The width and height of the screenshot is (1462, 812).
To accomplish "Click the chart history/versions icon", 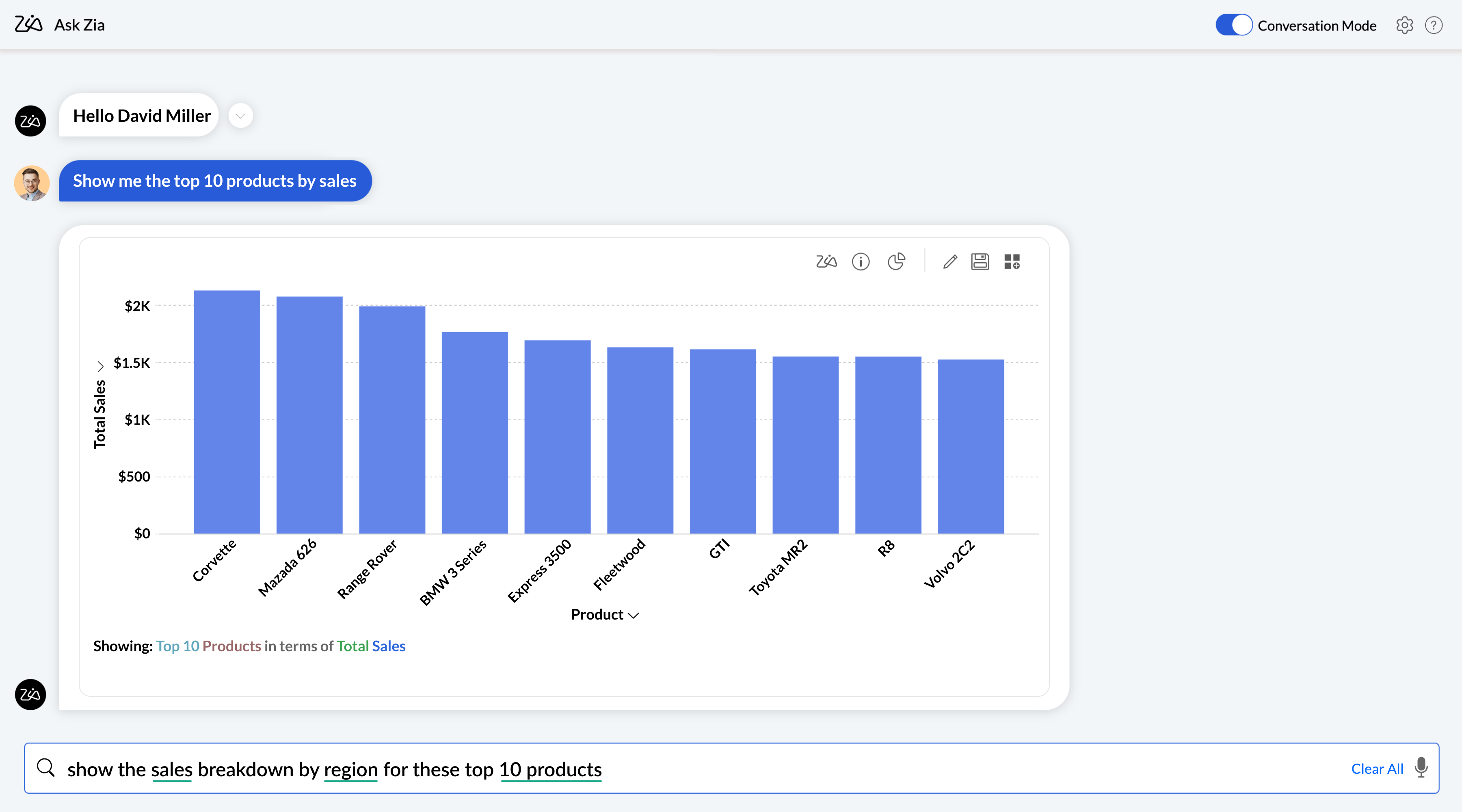I will tap(897, 262).
